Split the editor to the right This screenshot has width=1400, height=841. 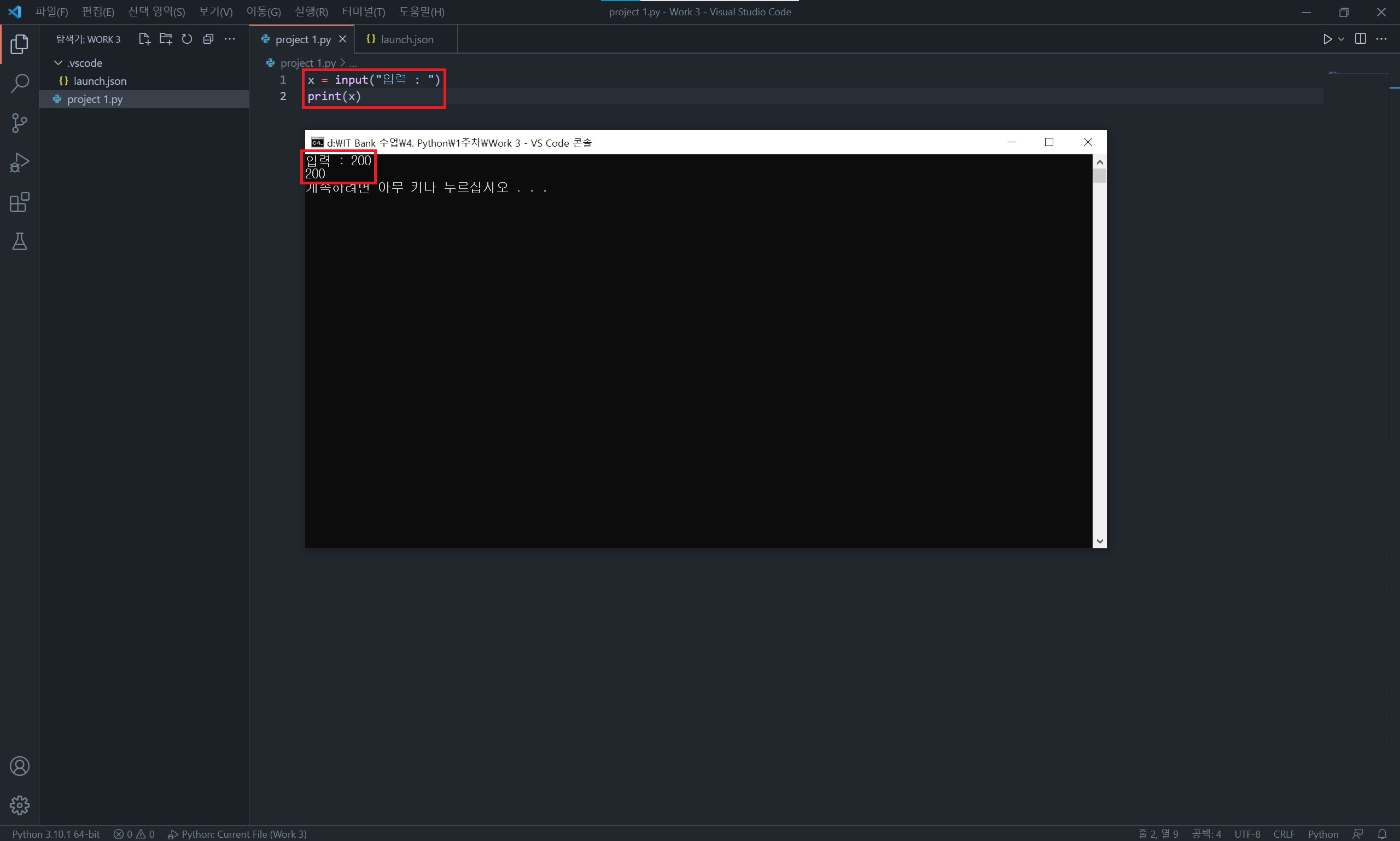[1360, 38]
